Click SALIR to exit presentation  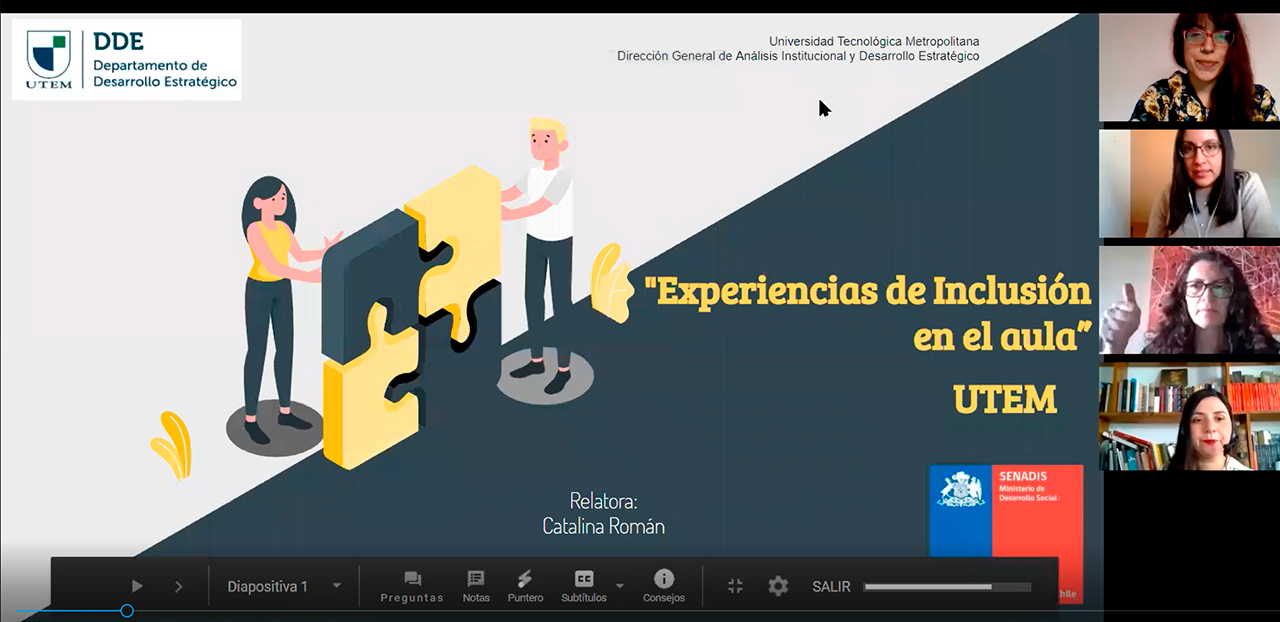click(x=831, y=587)
